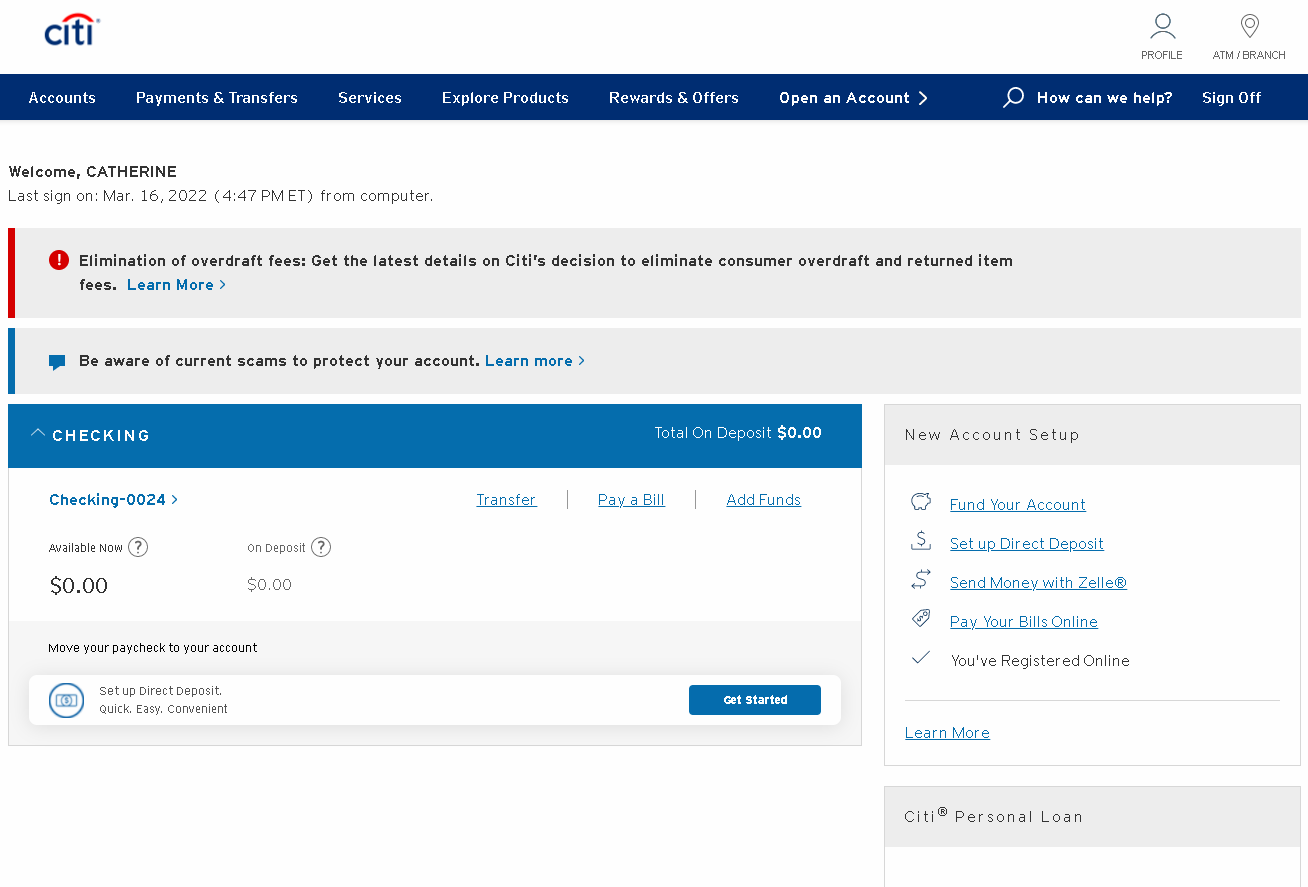This screenshot has width=1308, height=887.
Task: Click the Citi logo
Action: pyautogui.click(x=72, y=30)
